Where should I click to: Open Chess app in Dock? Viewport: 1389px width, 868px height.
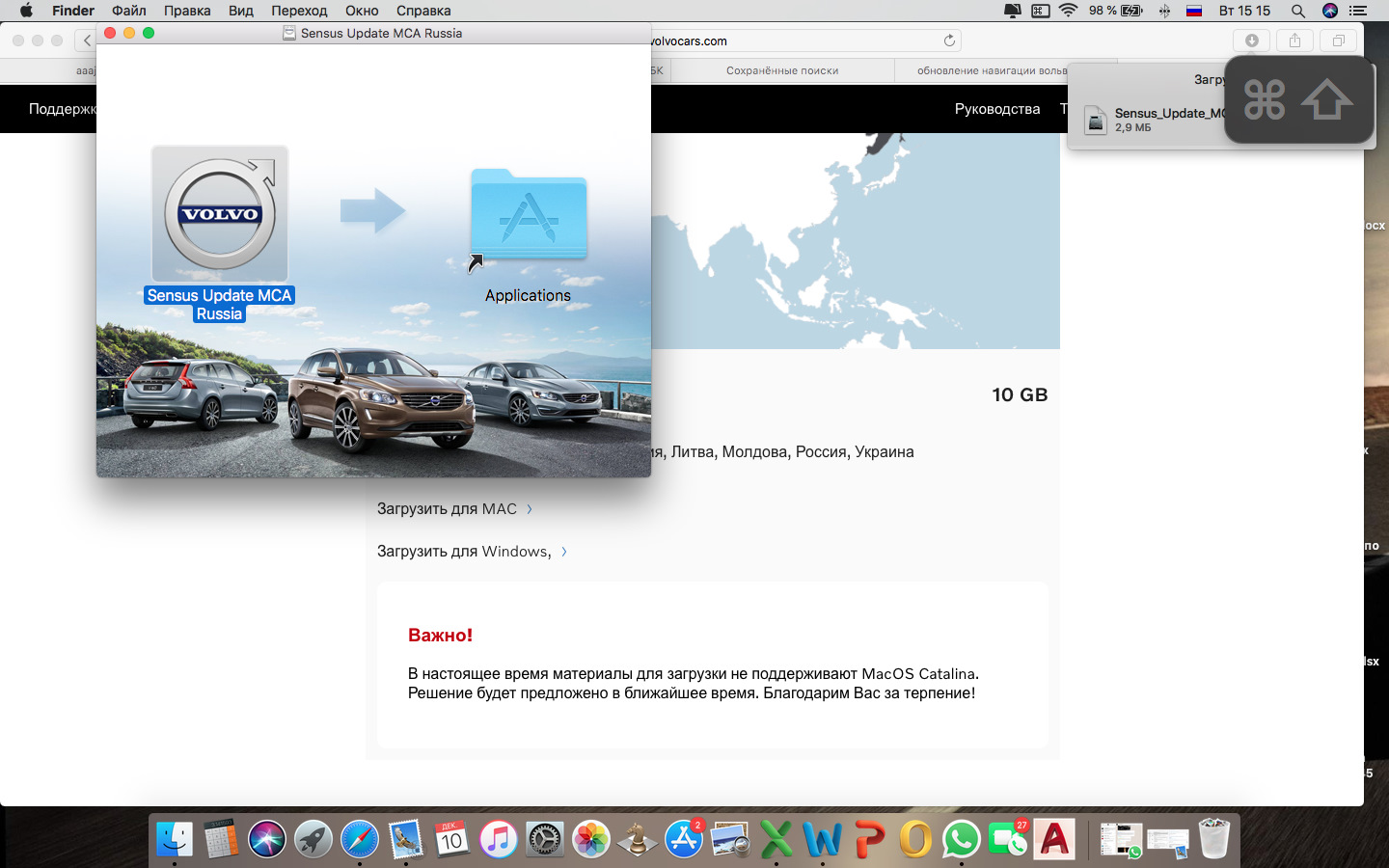point(638,840)
